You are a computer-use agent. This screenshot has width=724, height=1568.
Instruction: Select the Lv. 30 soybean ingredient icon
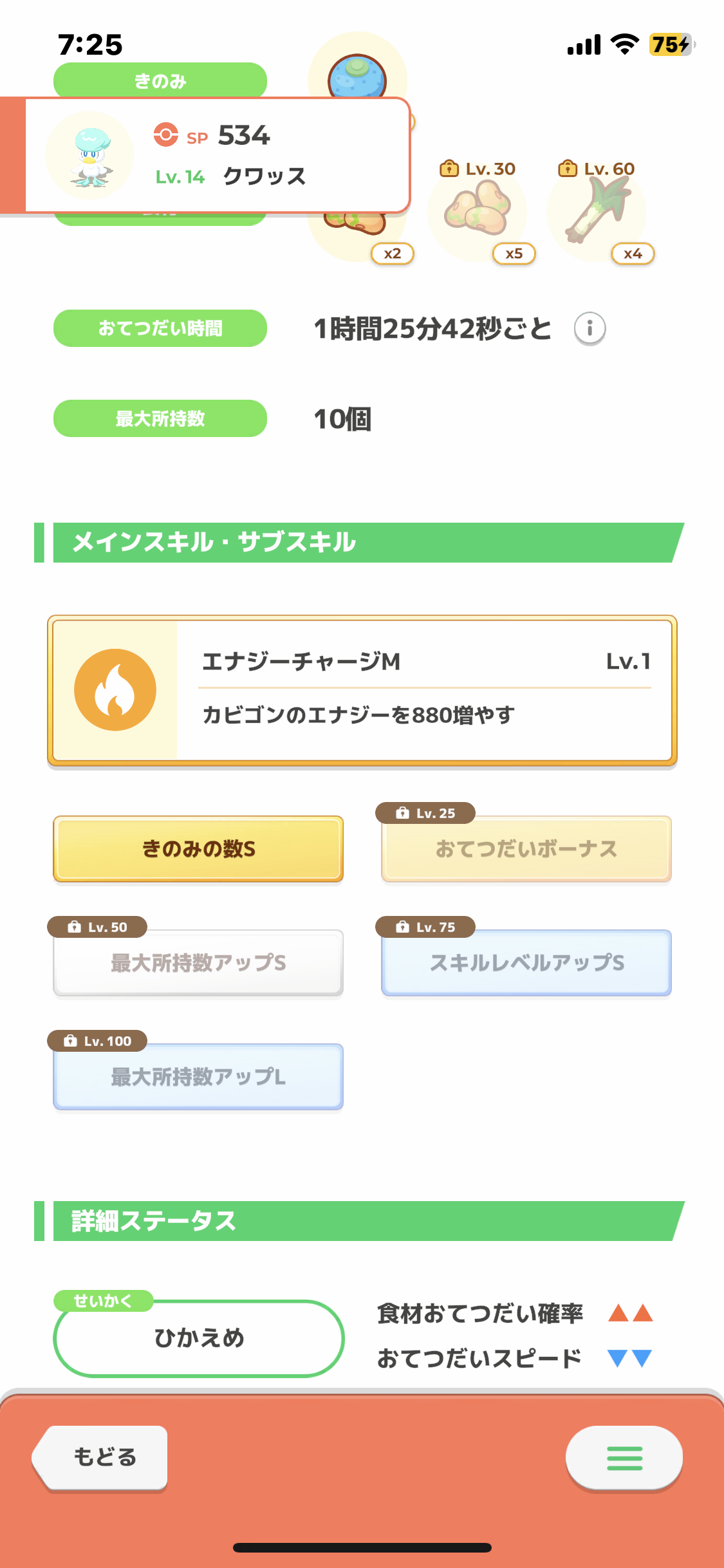478,210
